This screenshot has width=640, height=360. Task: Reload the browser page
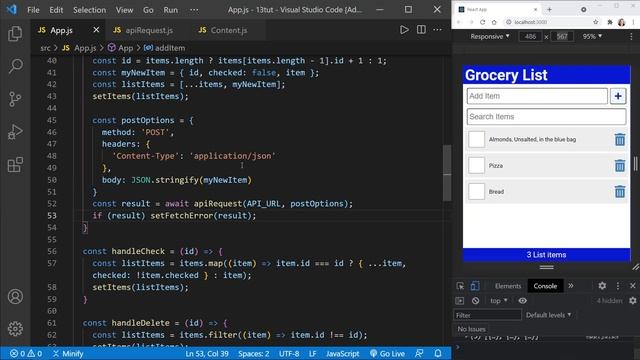click(482, 22)
